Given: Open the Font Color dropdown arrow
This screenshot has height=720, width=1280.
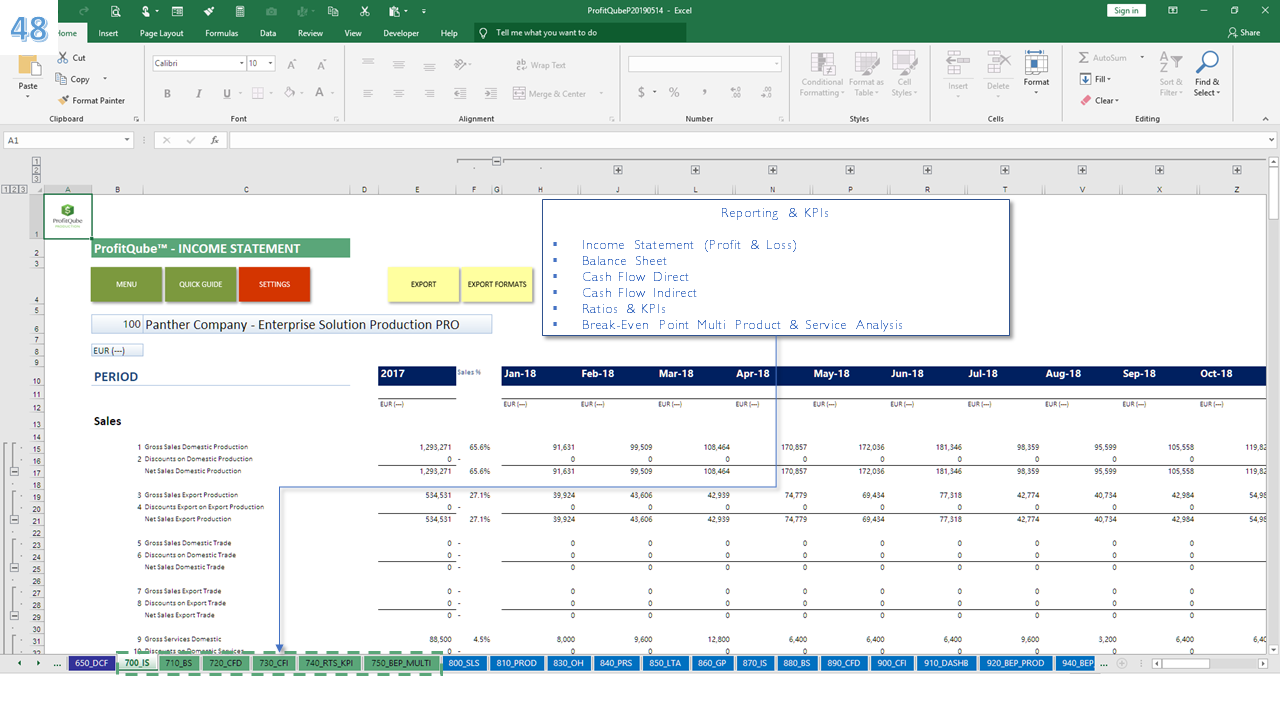Looking at the screenshot, I should [332, 93].
